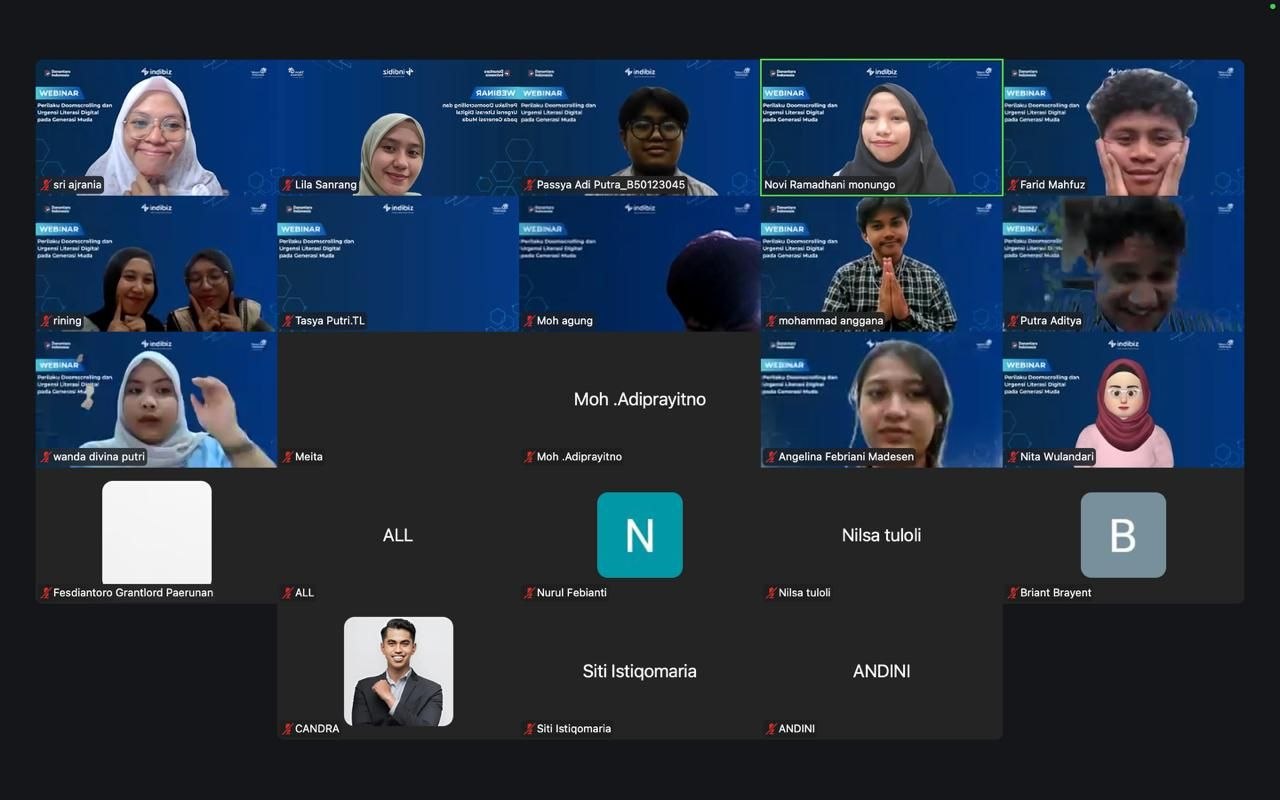Click the muted mic icon next to Nurul Febianti
The width and height of the screenshot is (1280, 800).
pos(530,593)
